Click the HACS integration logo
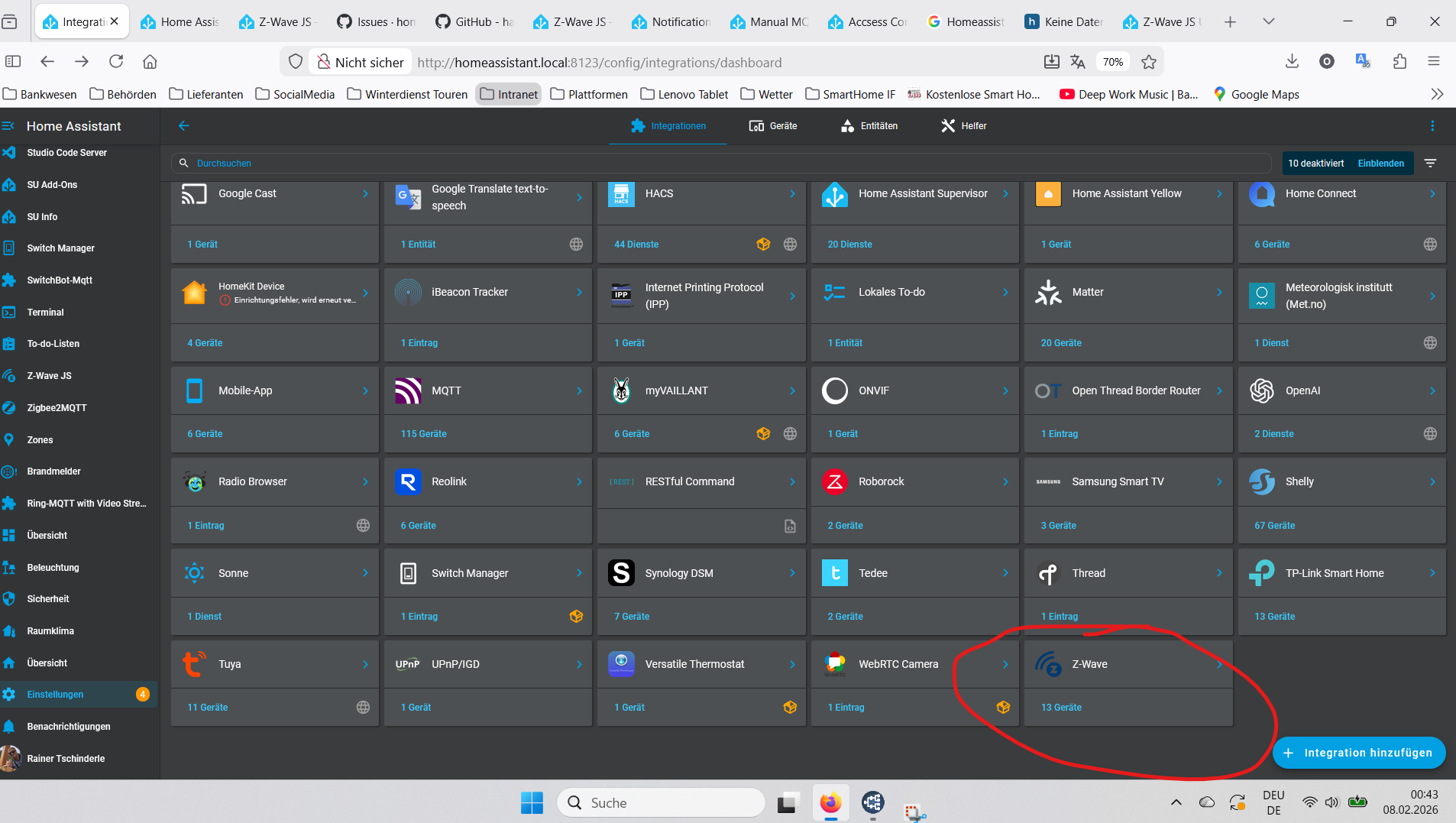The height and width of the screenshot is (823, 1456). 621,194
